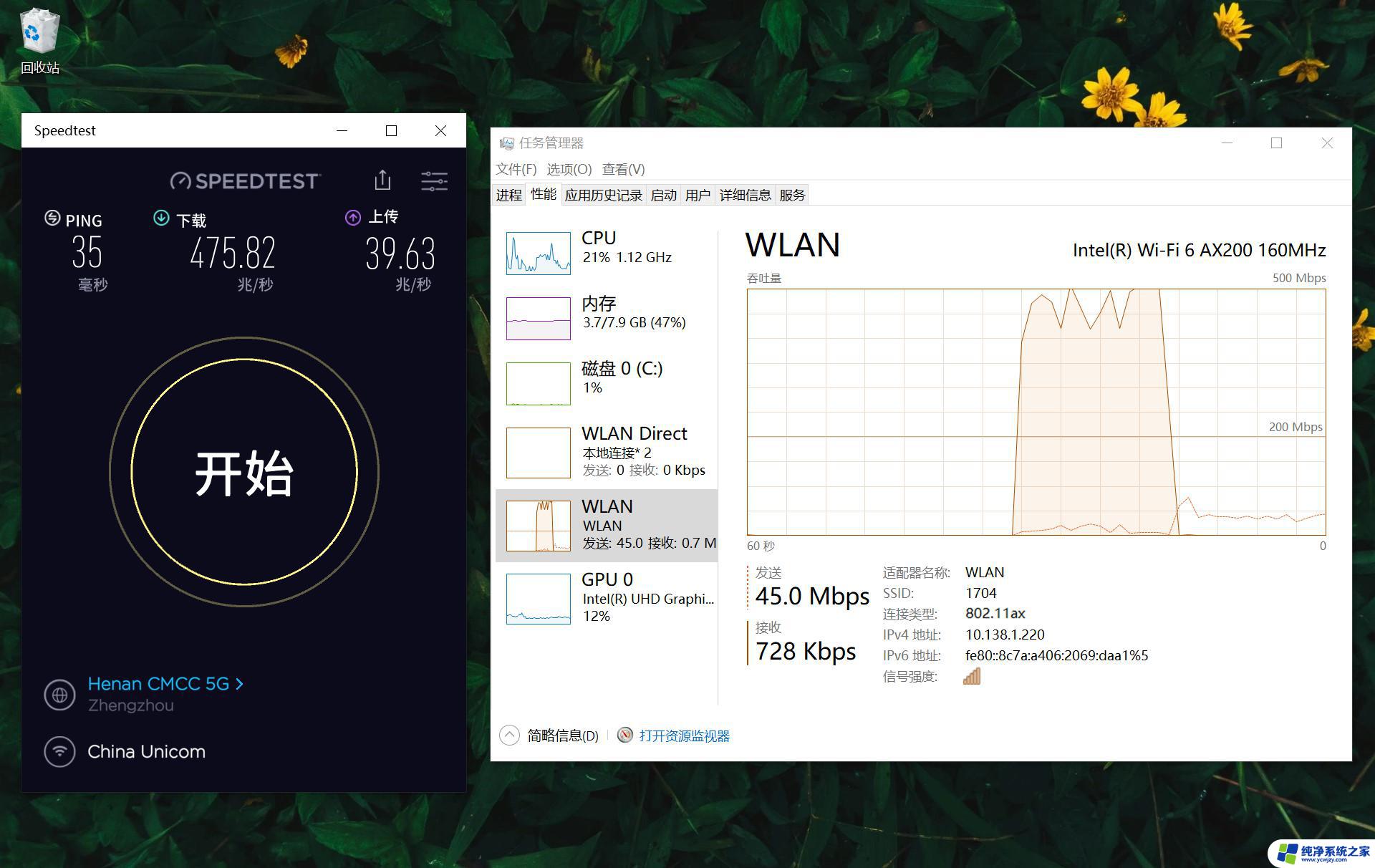Click the resource monitor icon

tap(625, 736)
